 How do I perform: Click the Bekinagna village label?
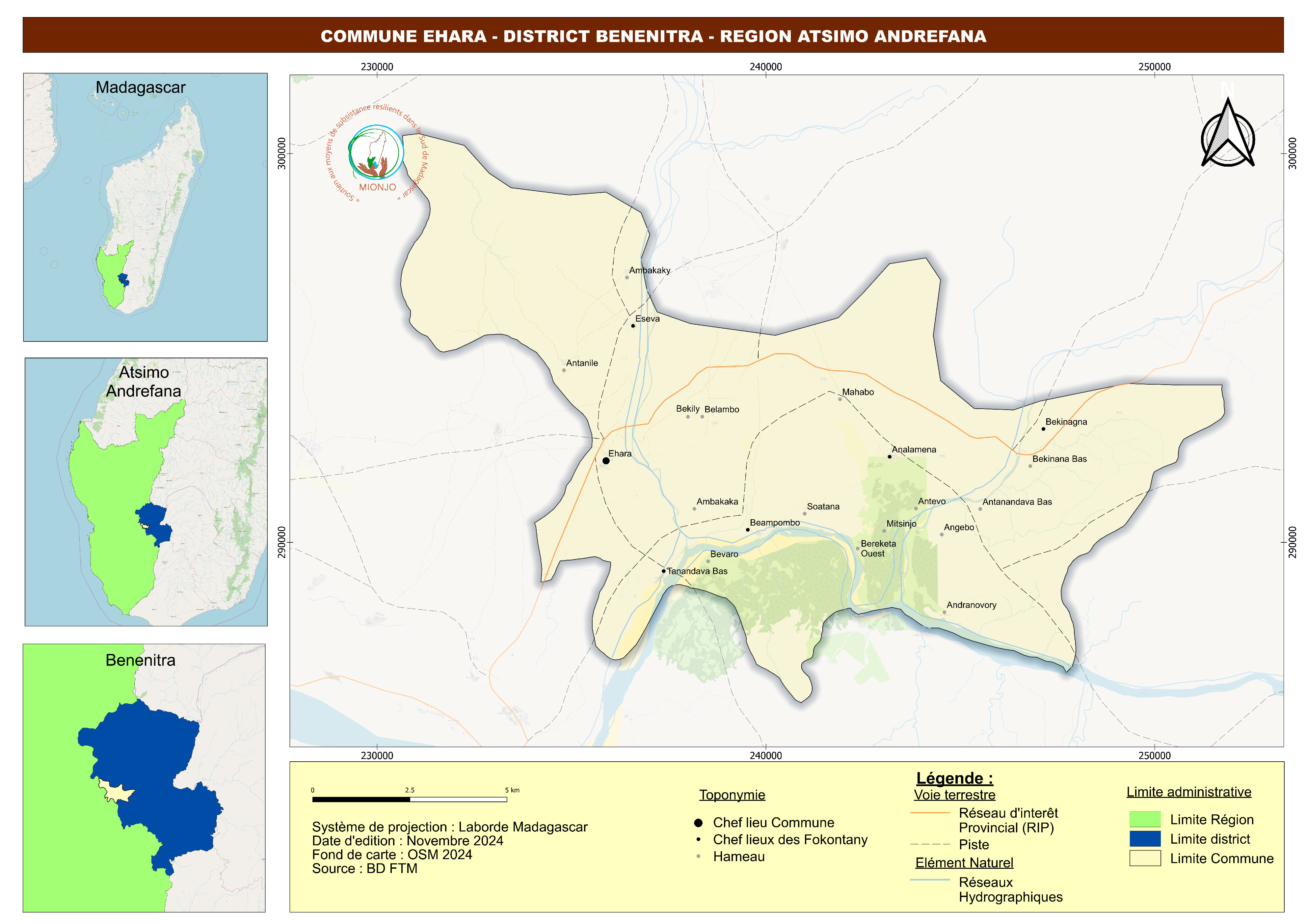click(1066, 422)
